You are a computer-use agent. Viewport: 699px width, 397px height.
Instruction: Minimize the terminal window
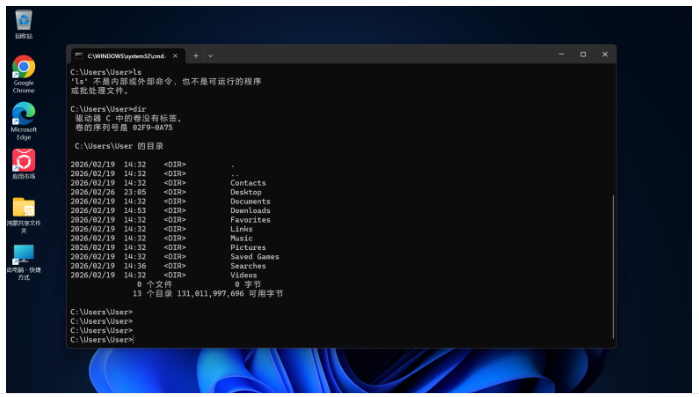coord(561,54)
